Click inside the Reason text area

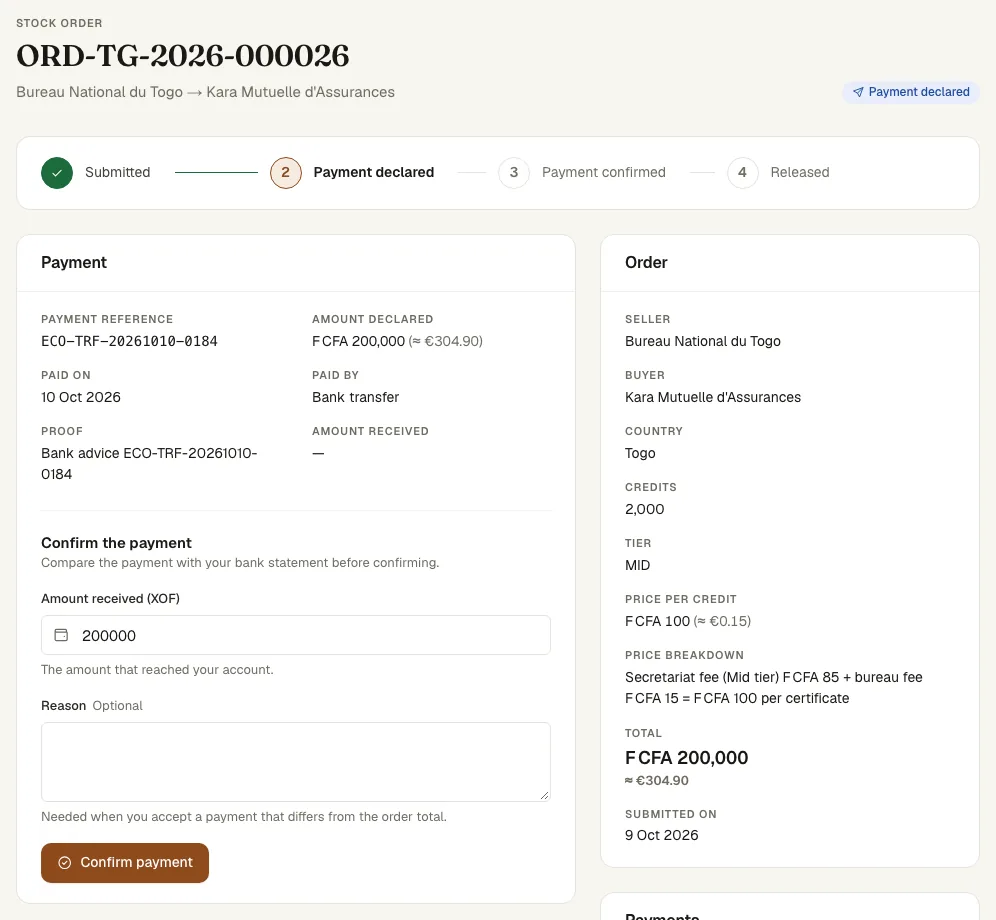296,762
